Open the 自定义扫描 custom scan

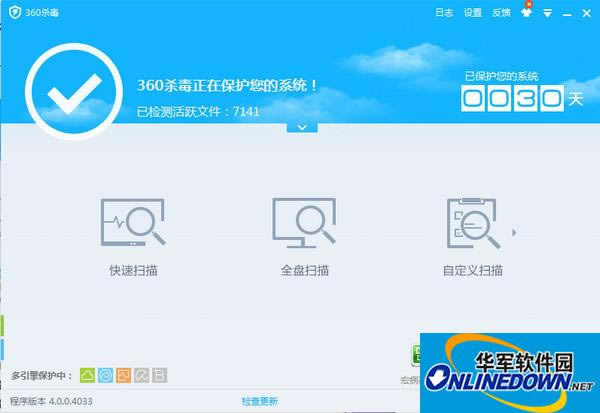pos(473,237)
